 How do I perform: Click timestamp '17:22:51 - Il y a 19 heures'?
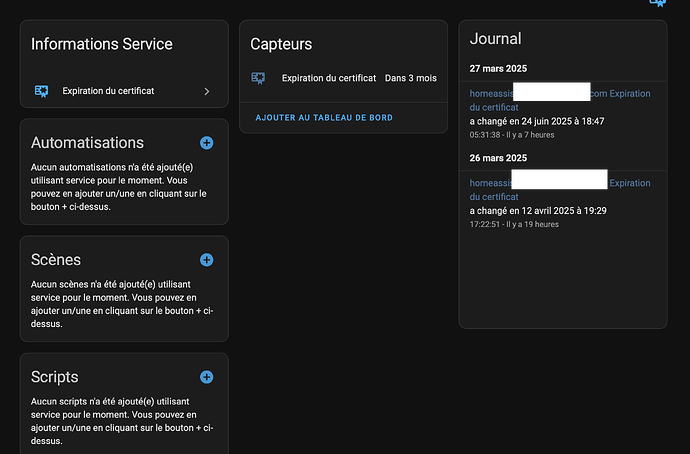point(514,224)
